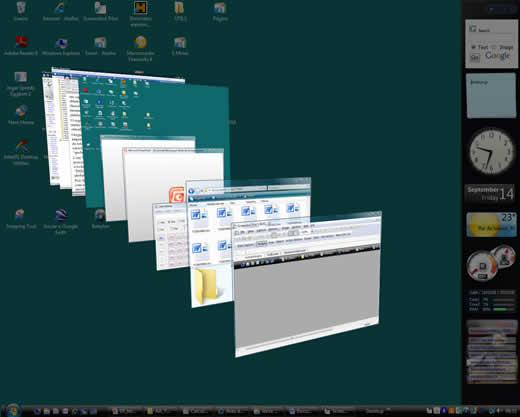Open the Recycle Bin desktop icon

point(21,11)
